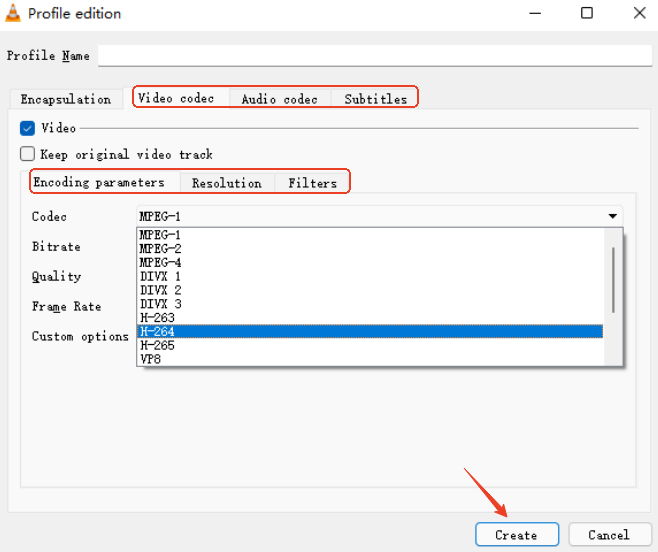658x552 pixels.
Task: Check Keep original video track
Action: tap(28, 154)
